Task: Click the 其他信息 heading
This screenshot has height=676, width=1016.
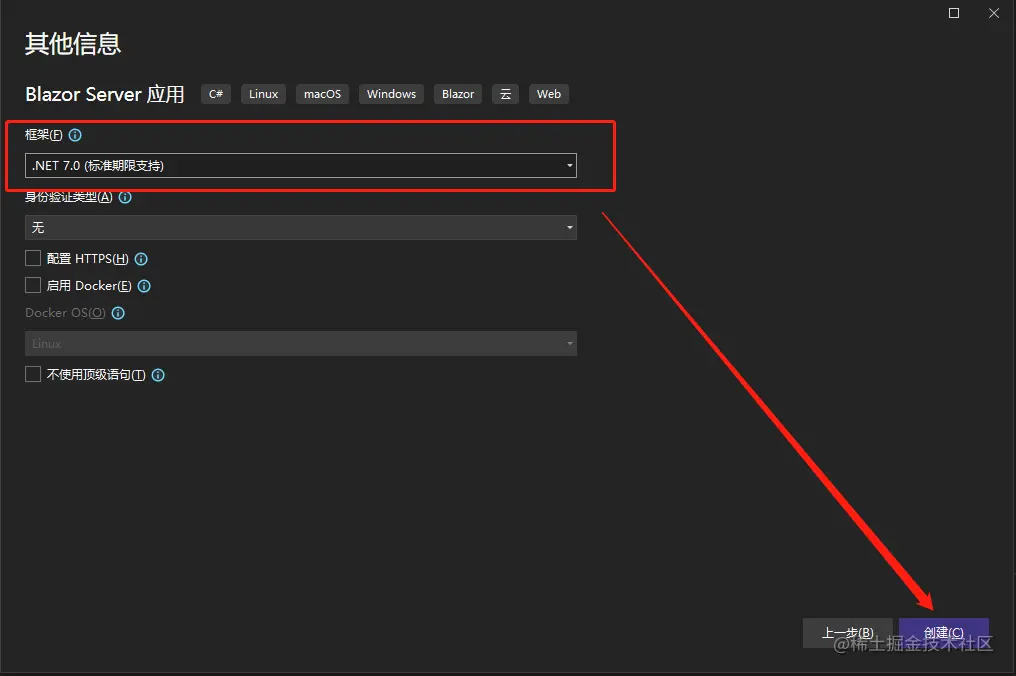Action: [73, 43]
